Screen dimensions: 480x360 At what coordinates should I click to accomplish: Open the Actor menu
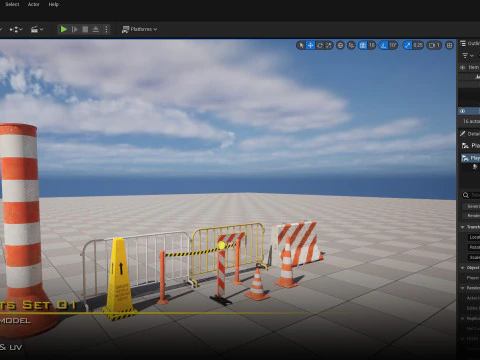click(x=33, y=4)
